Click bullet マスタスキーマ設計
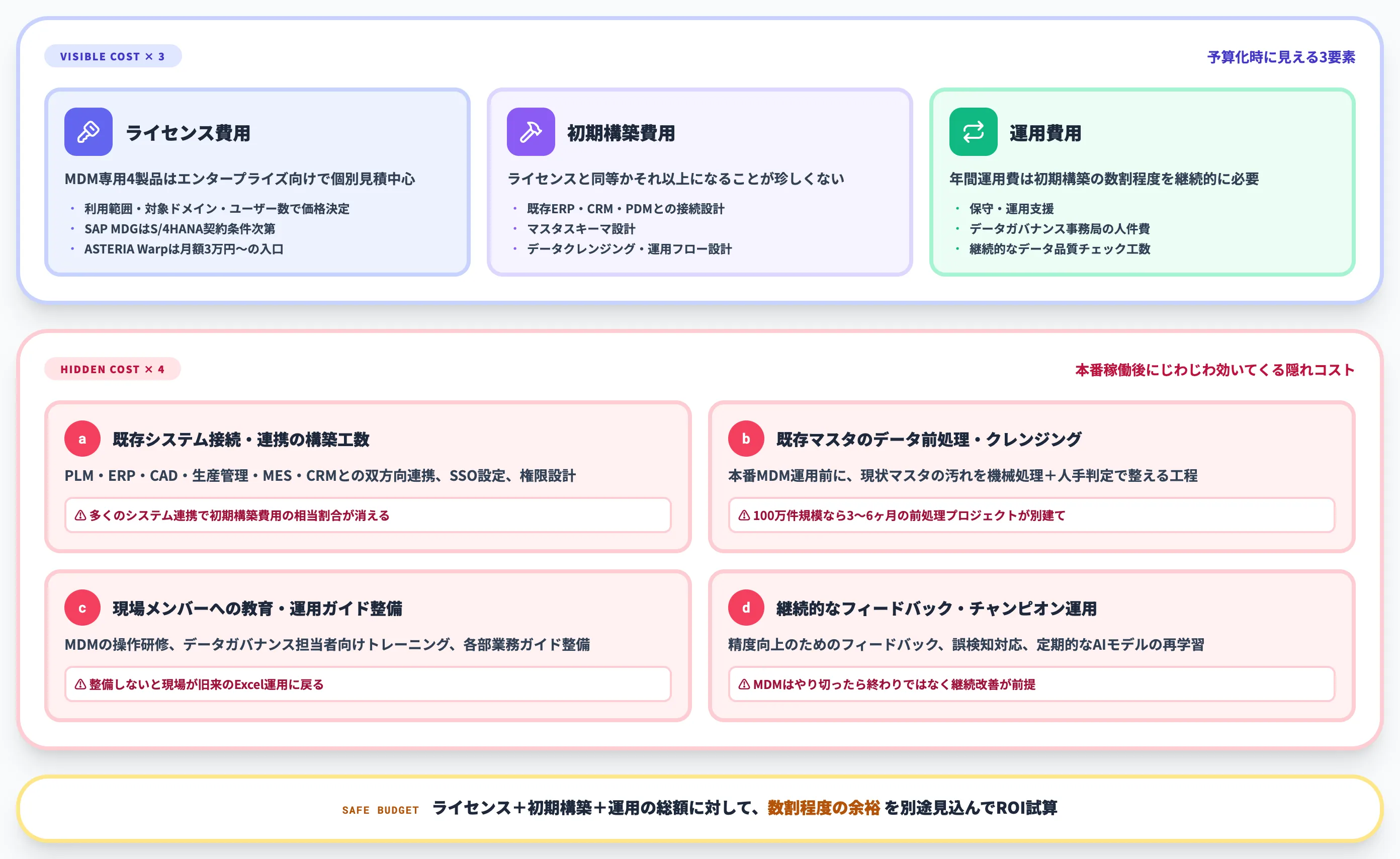1400x859 pixels. point(581,228)
